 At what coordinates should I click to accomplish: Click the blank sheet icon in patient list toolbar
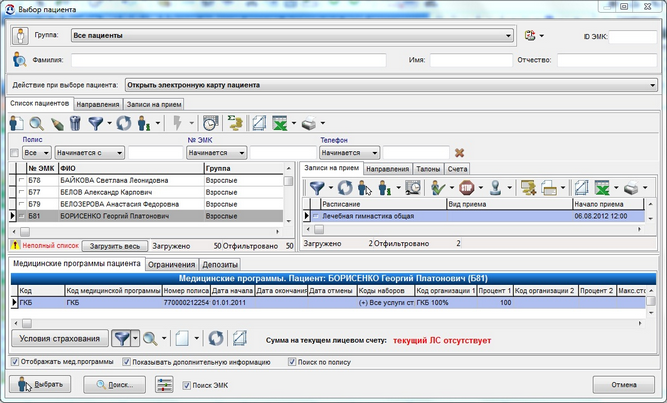[x=259, y=123]
